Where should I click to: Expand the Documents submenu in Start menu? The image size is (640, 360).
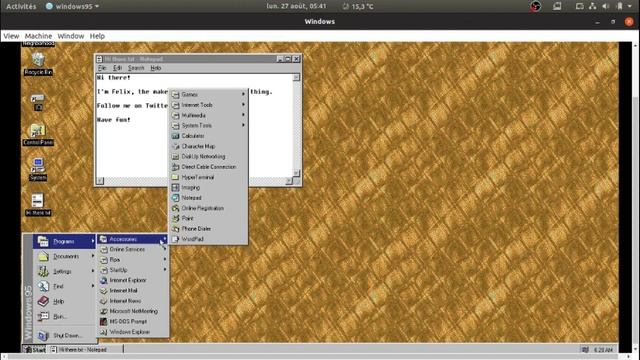tap(64, 256)
